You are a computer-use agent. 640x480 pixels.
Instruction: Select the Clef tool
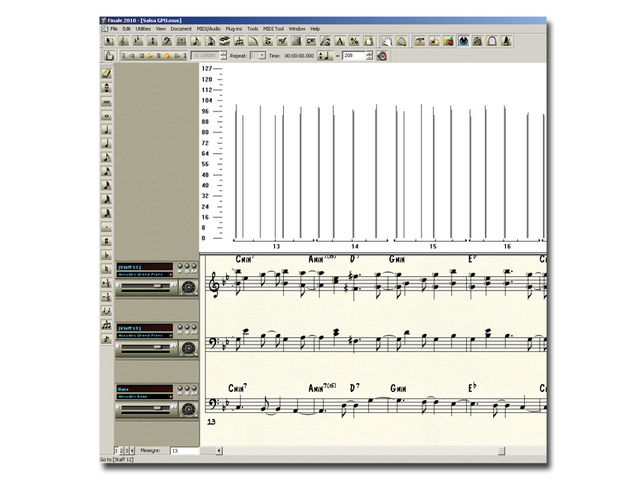click(167, 41)
